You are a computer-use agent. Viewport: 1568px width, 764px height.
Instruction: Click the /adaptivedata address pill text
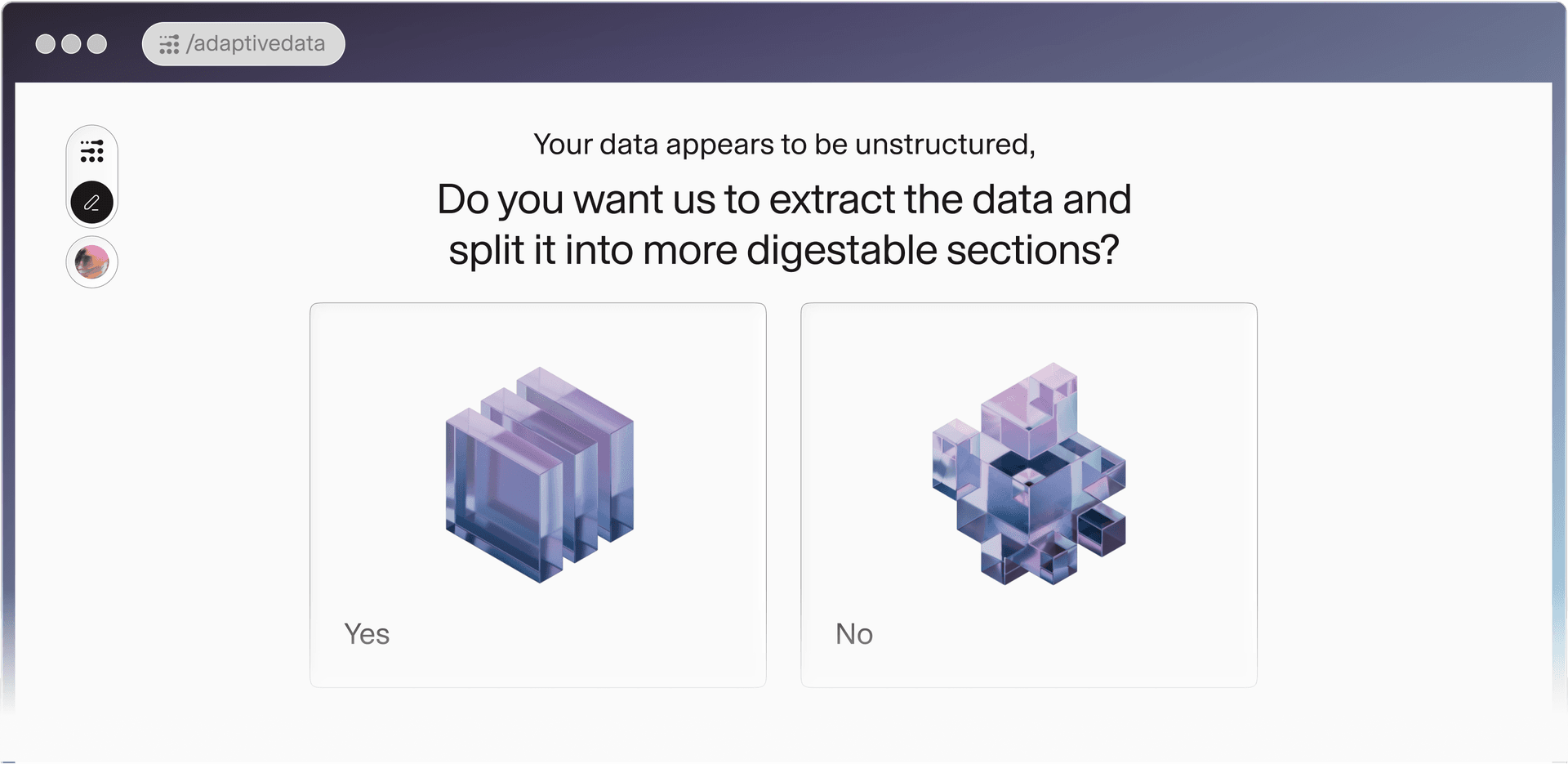(x=256, y=44)
